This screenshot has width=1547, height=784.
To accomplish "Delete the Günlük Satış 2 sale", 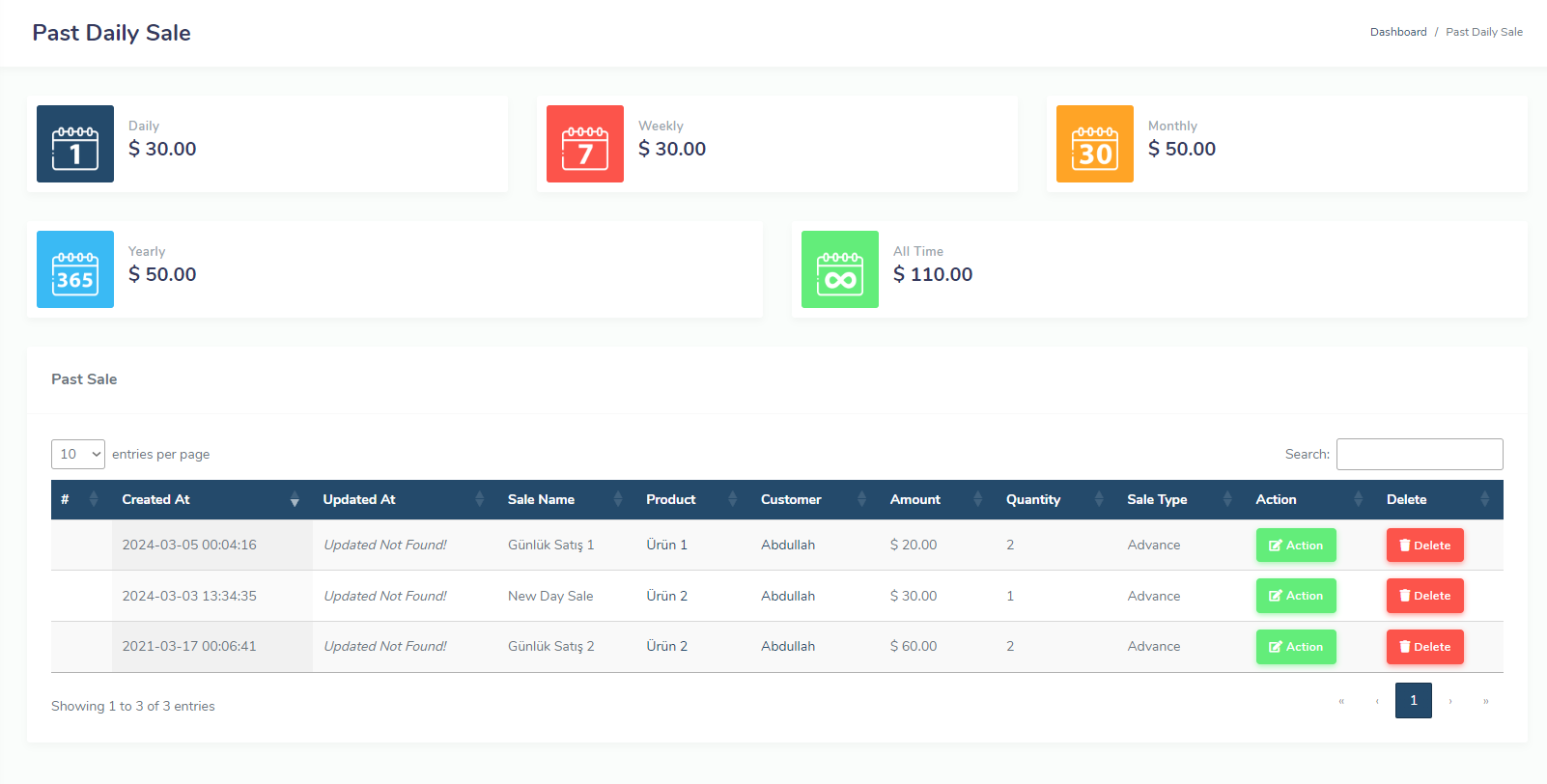I will pos(1424,647).
